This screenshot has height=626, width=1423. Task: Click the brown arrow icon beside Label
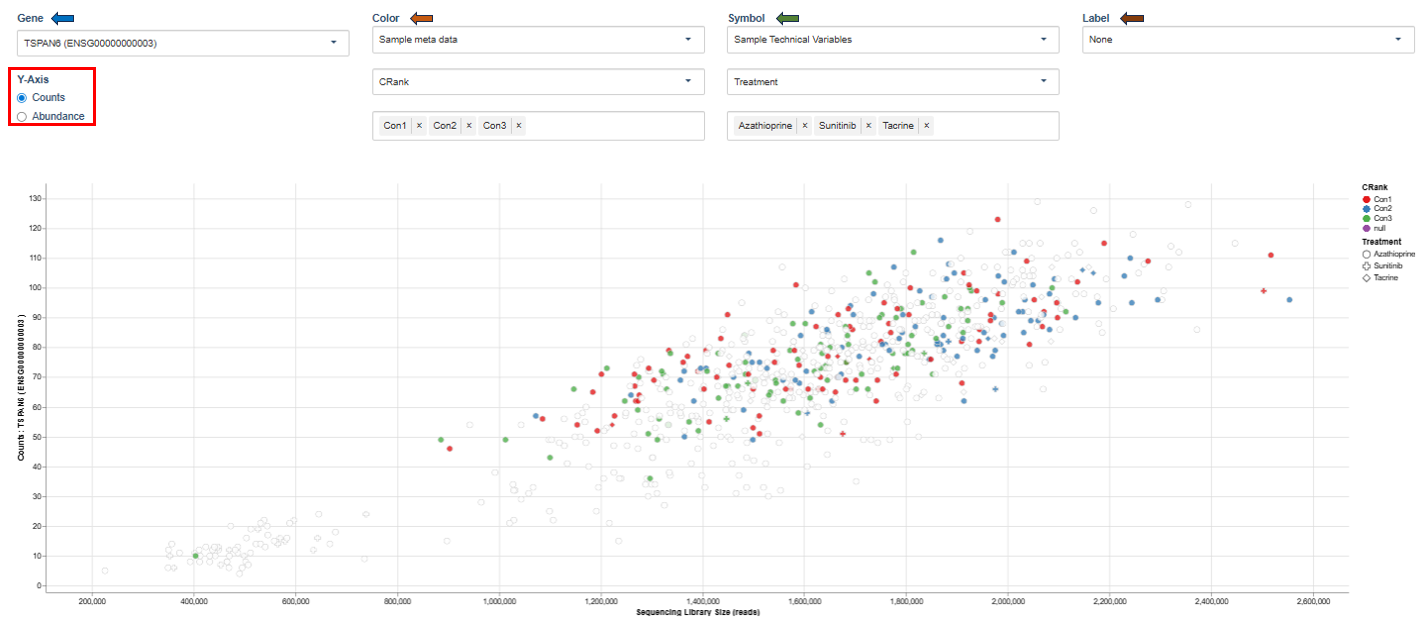point(1130,17)
